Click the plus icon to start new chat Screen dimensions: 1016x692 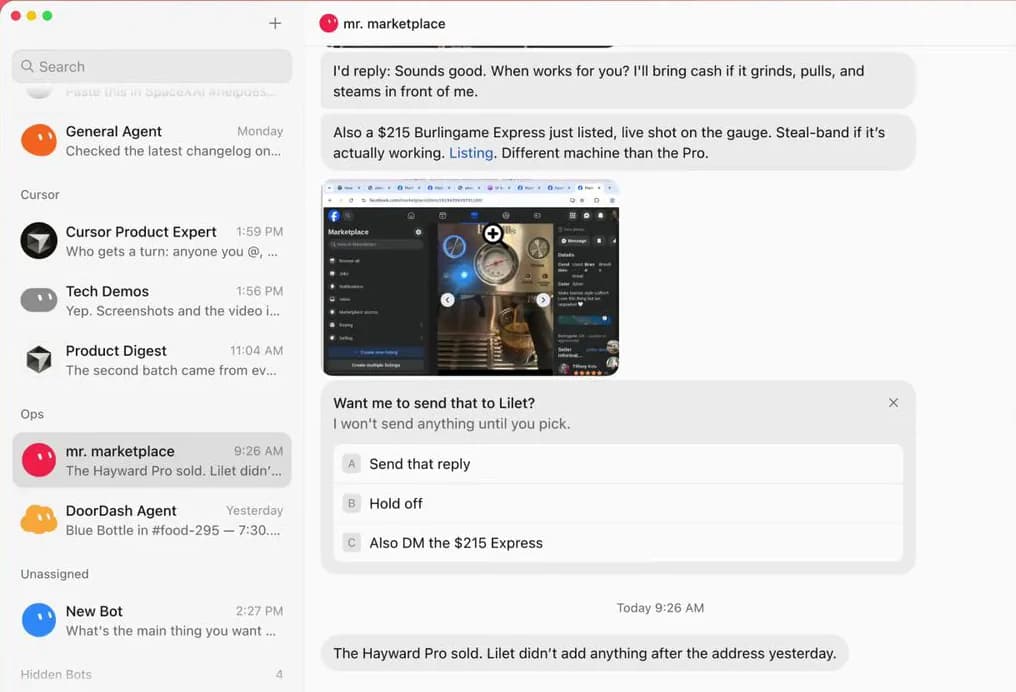(275, 23)
